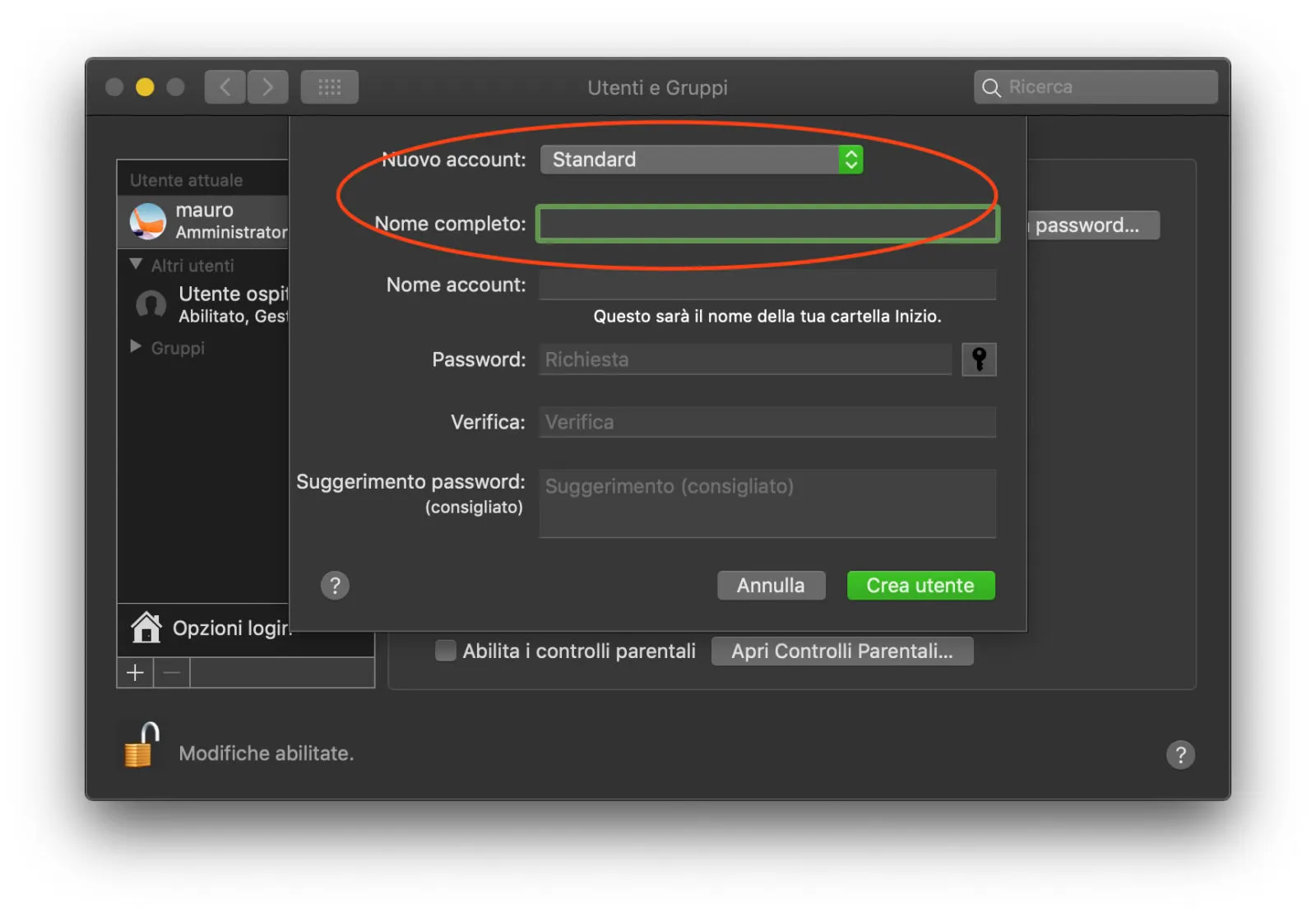Click the Suggerimento password hint field
The height and width of the screenshot is (913, 1316).
pyautogui.click(x=767, y=503)
